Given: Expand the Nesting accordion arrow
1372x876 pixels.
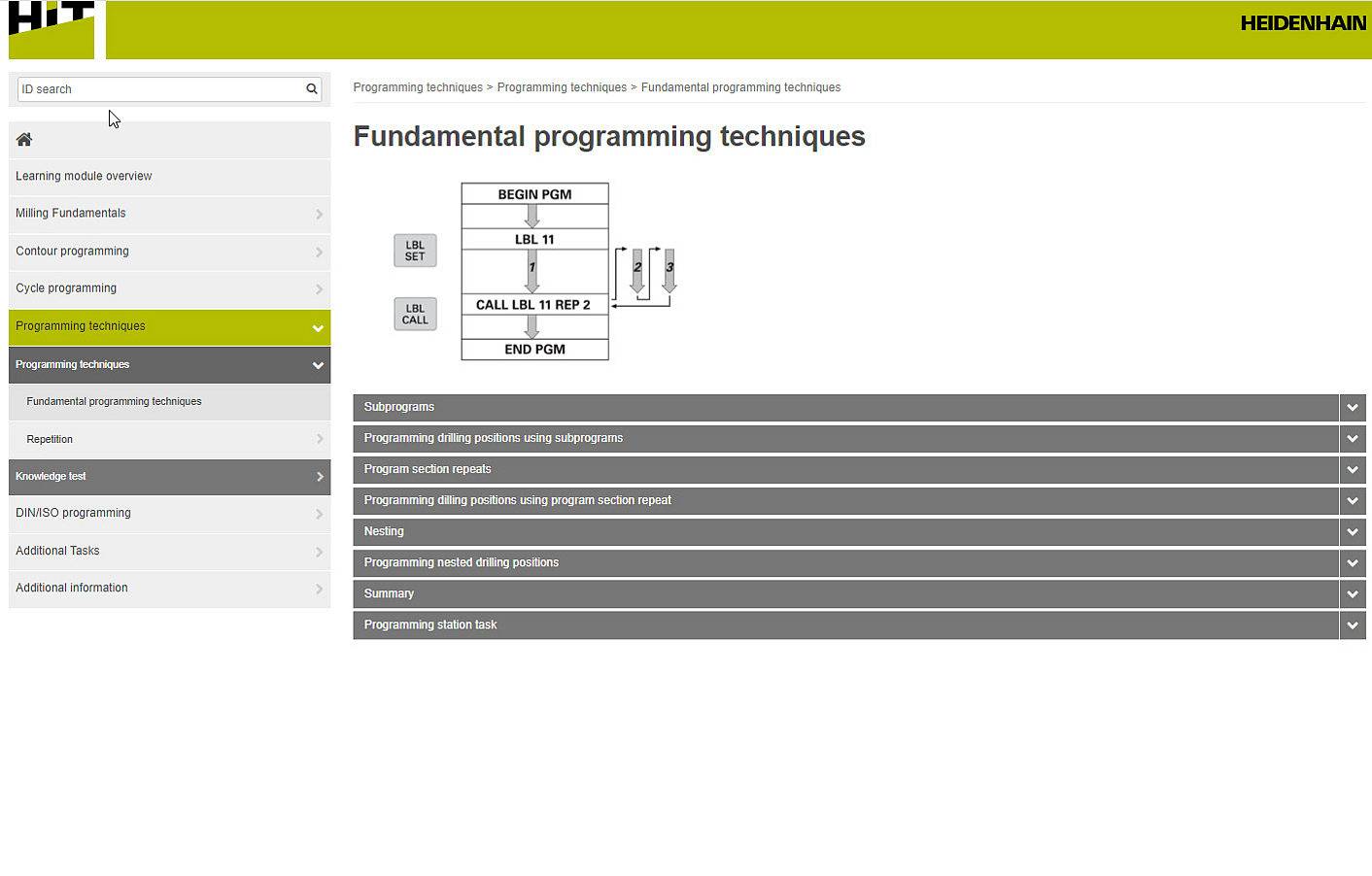Looking at the screenshot, I should coord(1352,532).
